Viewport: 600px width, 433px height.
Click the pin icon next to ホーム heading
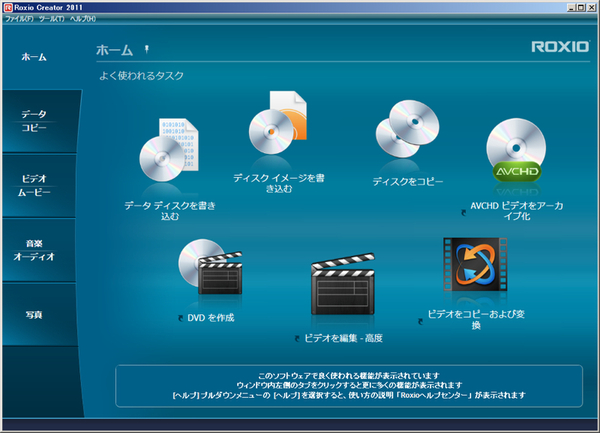pyautogui.click(x=147, y=49)
